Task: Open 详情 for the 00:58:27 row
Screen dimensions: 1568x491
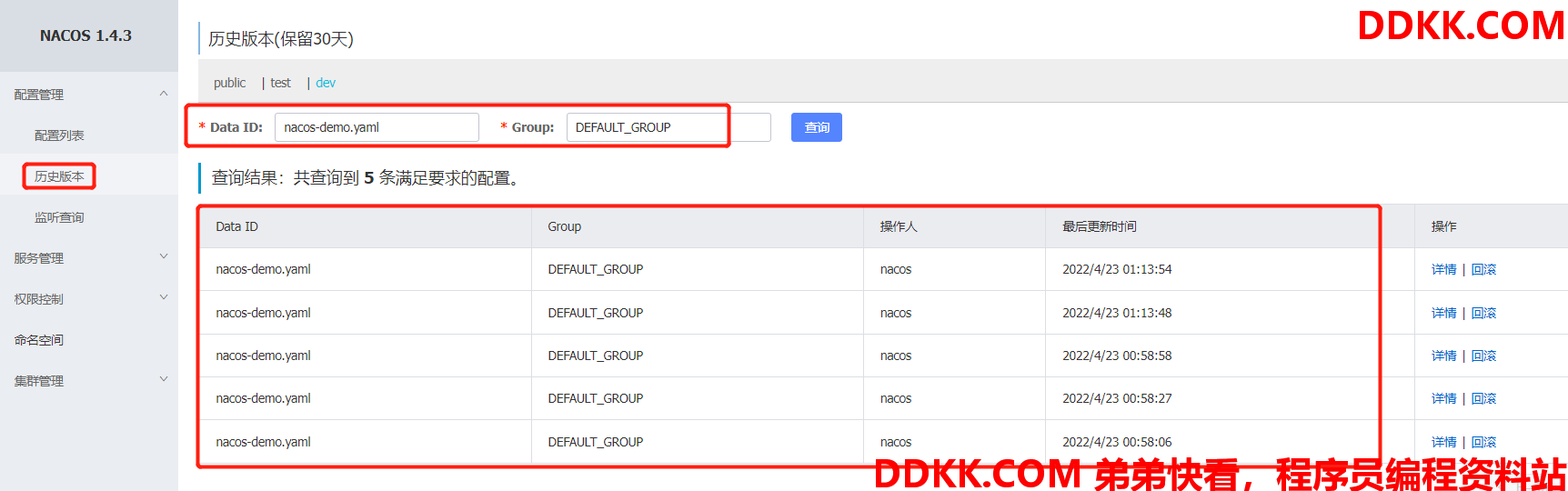Action: [x=1443, y=398]
